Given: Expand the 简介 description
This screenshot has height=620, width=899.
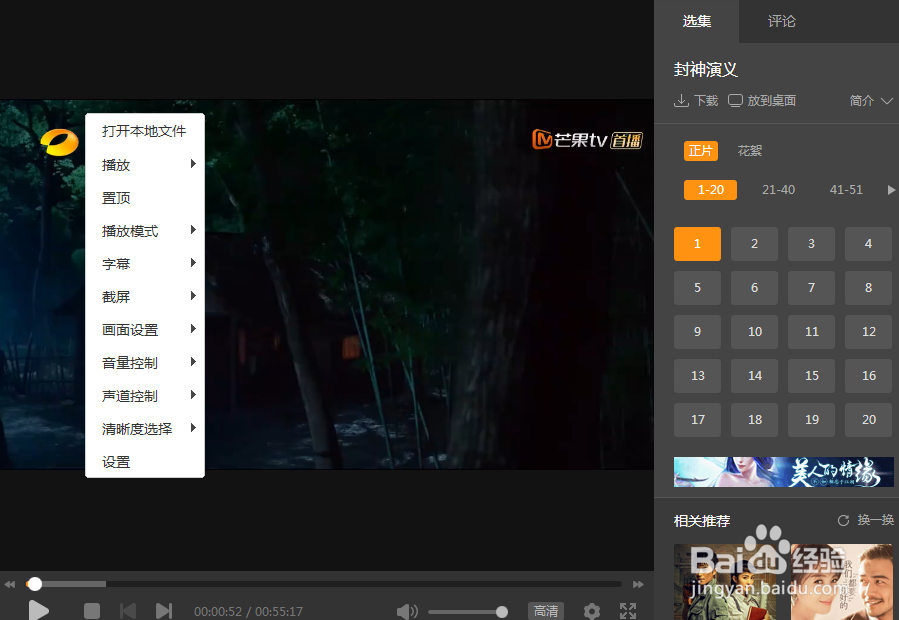Looking at the screenshot, I should coord(871,101).
